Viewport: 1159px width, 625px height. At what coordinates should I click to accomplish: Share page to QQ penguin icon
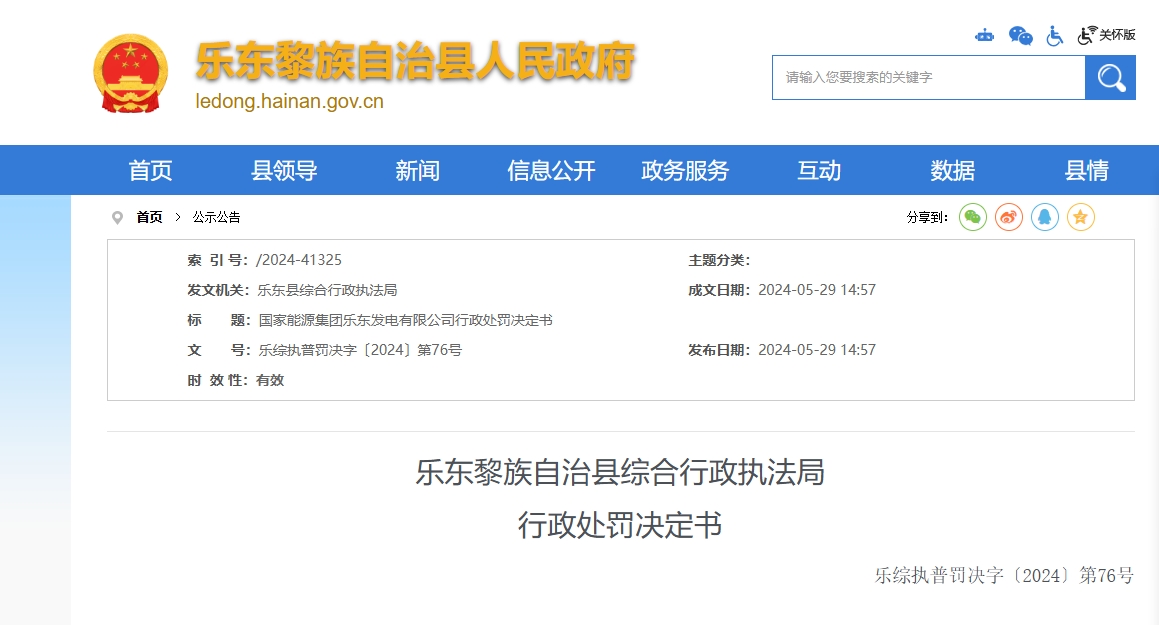point(1045,217)
